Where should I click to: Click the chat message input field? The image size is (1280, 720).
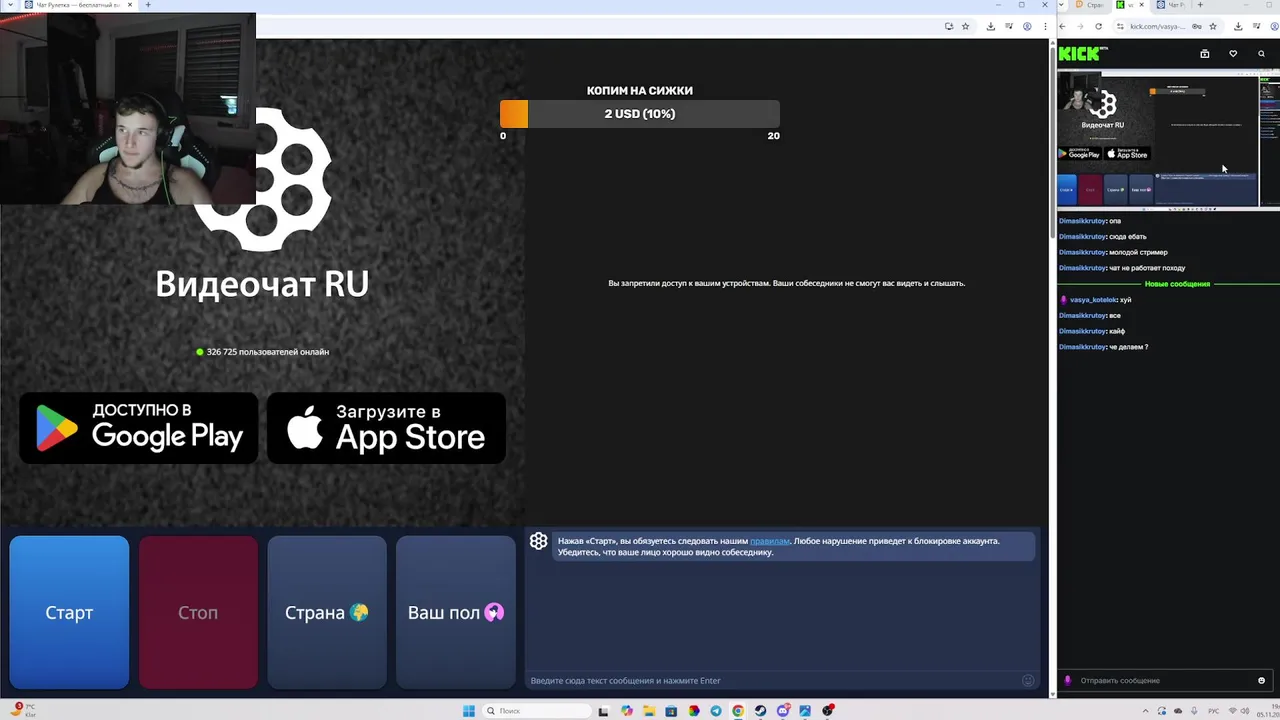772,680
